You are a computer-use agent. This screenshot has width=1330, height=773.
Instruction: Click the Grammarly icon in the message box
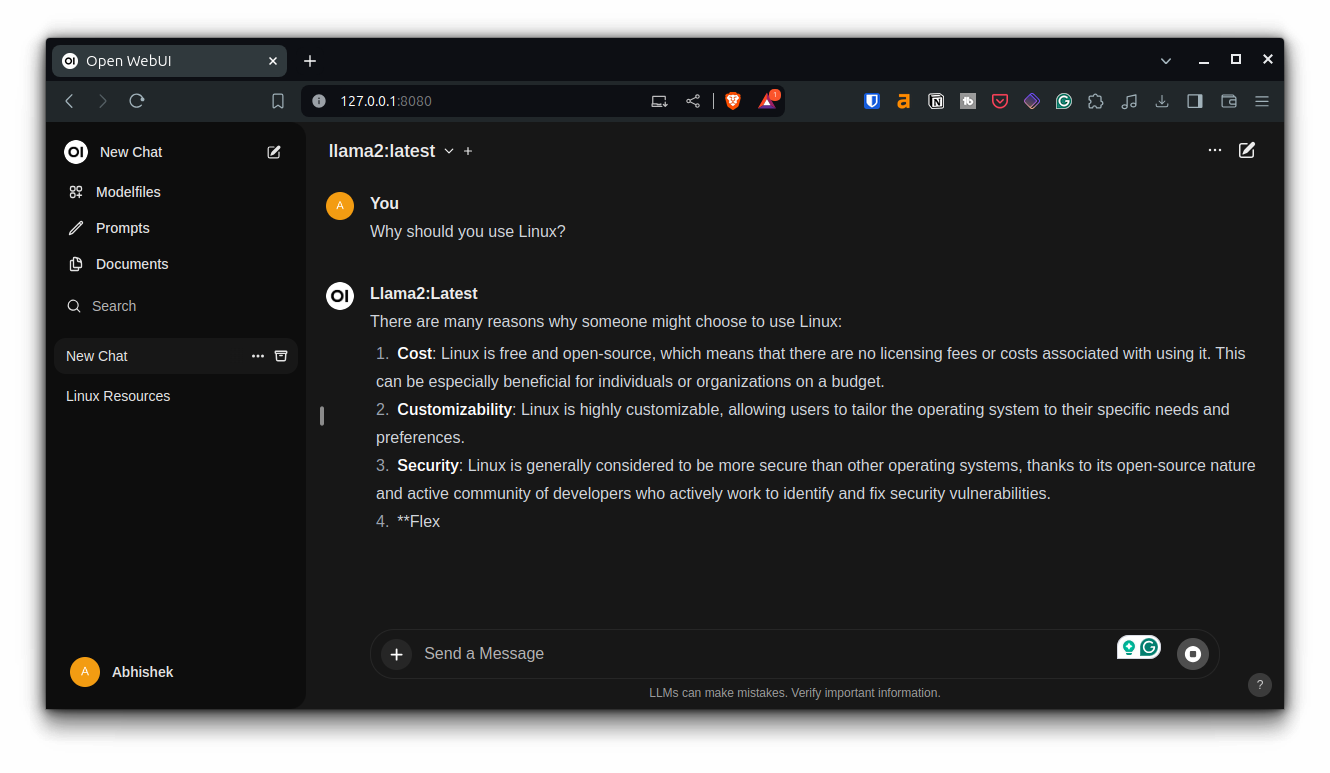(x=1150, y=647)
